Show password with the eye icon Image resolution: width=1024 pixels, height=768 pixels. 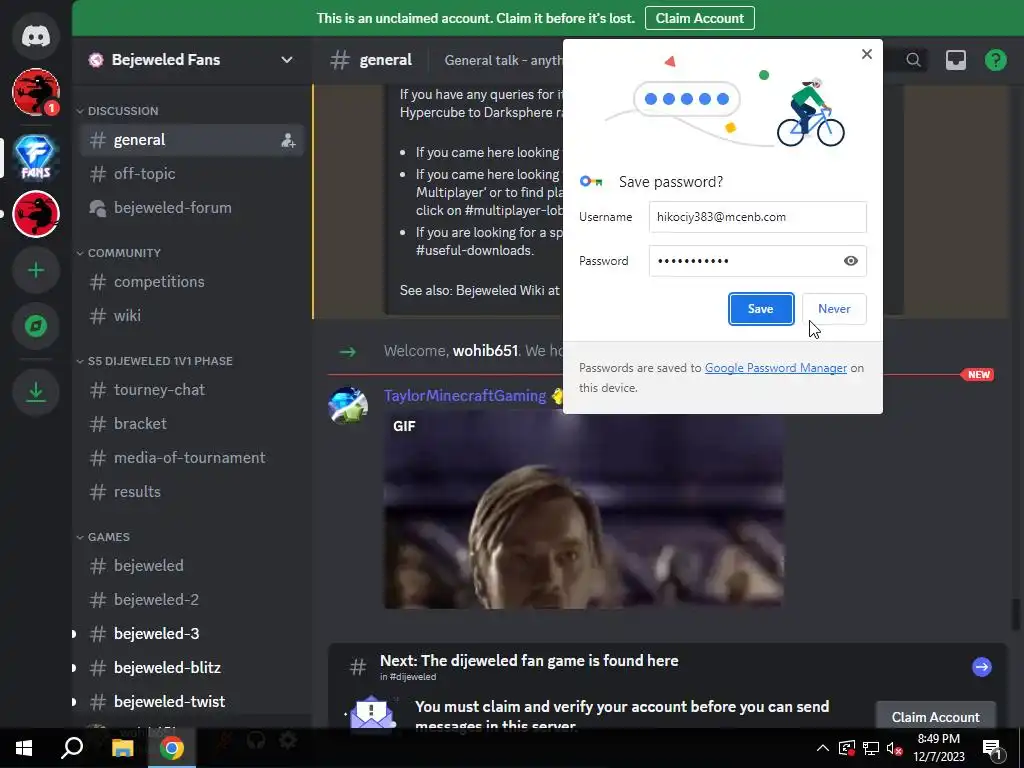pyautogui.click(x=850, y=261)
